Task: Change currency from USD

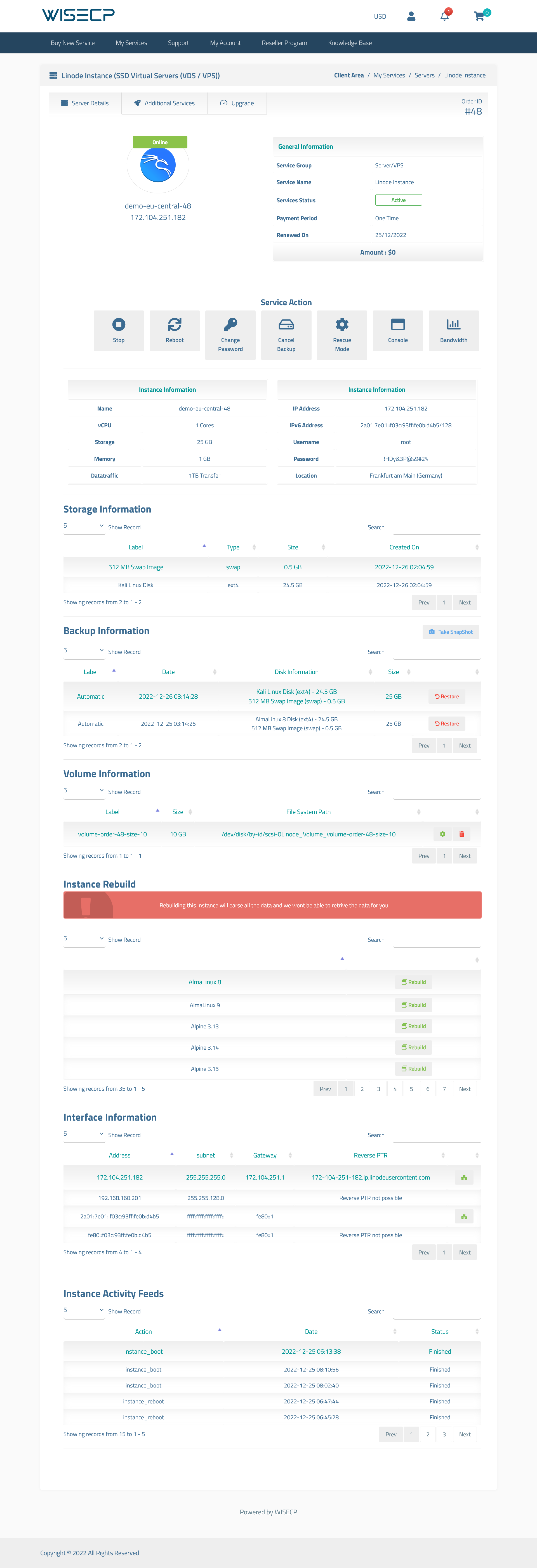Action: click(380, 16)
